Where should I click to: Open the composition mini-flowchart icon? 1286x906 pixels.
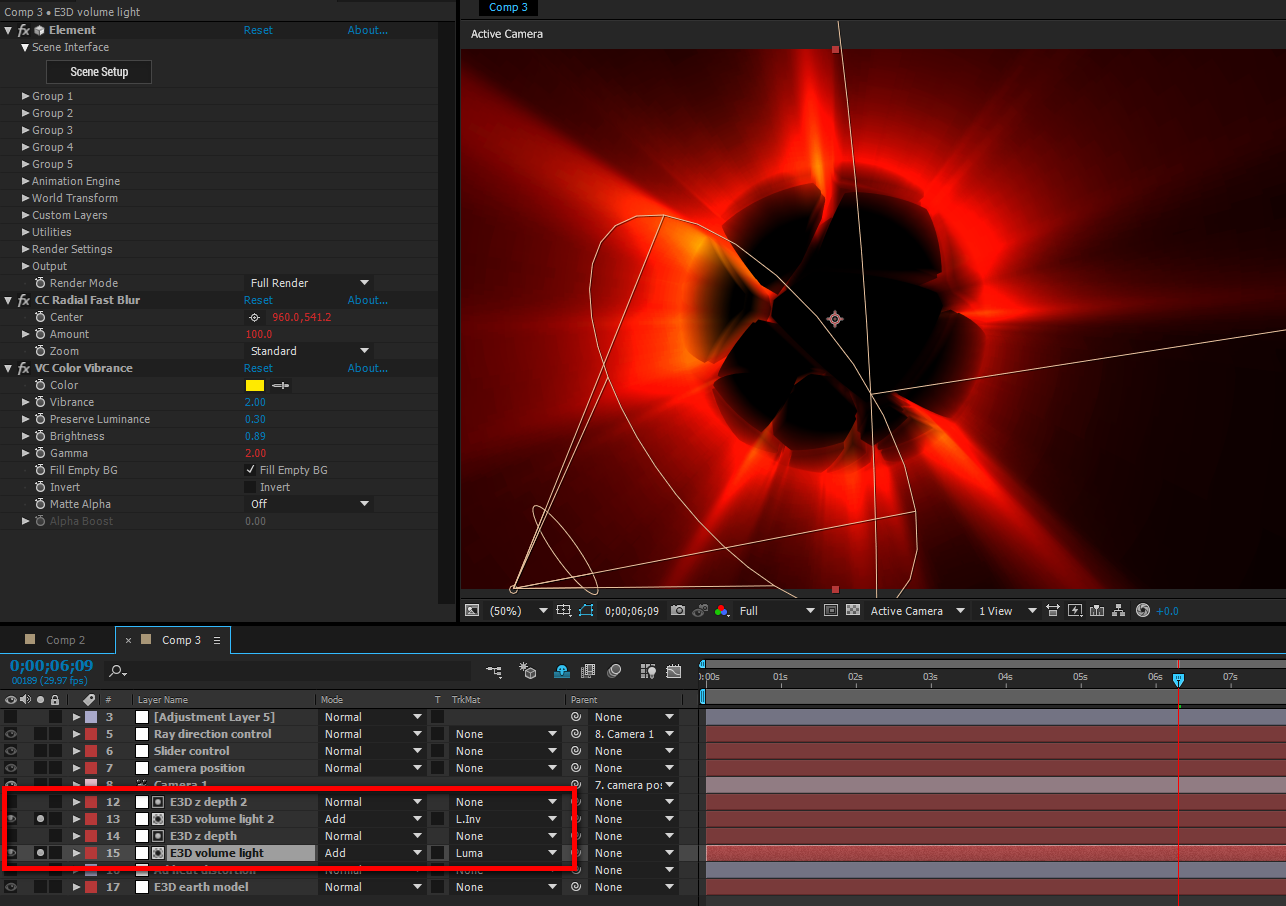[494, 671]
